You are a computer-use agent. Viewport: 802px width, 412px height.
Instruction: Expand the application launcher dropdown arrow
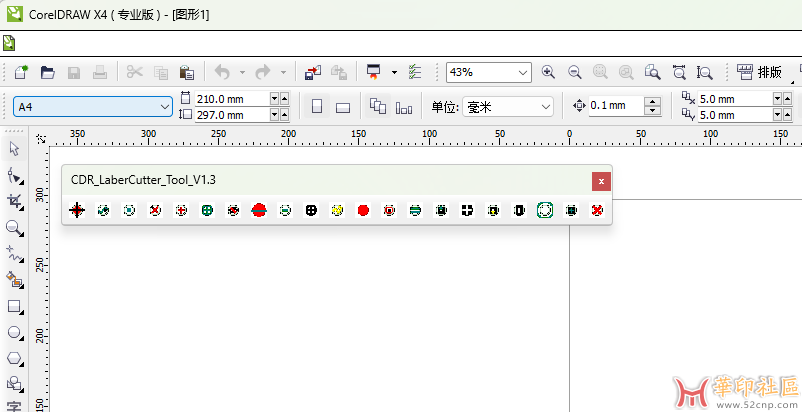394,72
